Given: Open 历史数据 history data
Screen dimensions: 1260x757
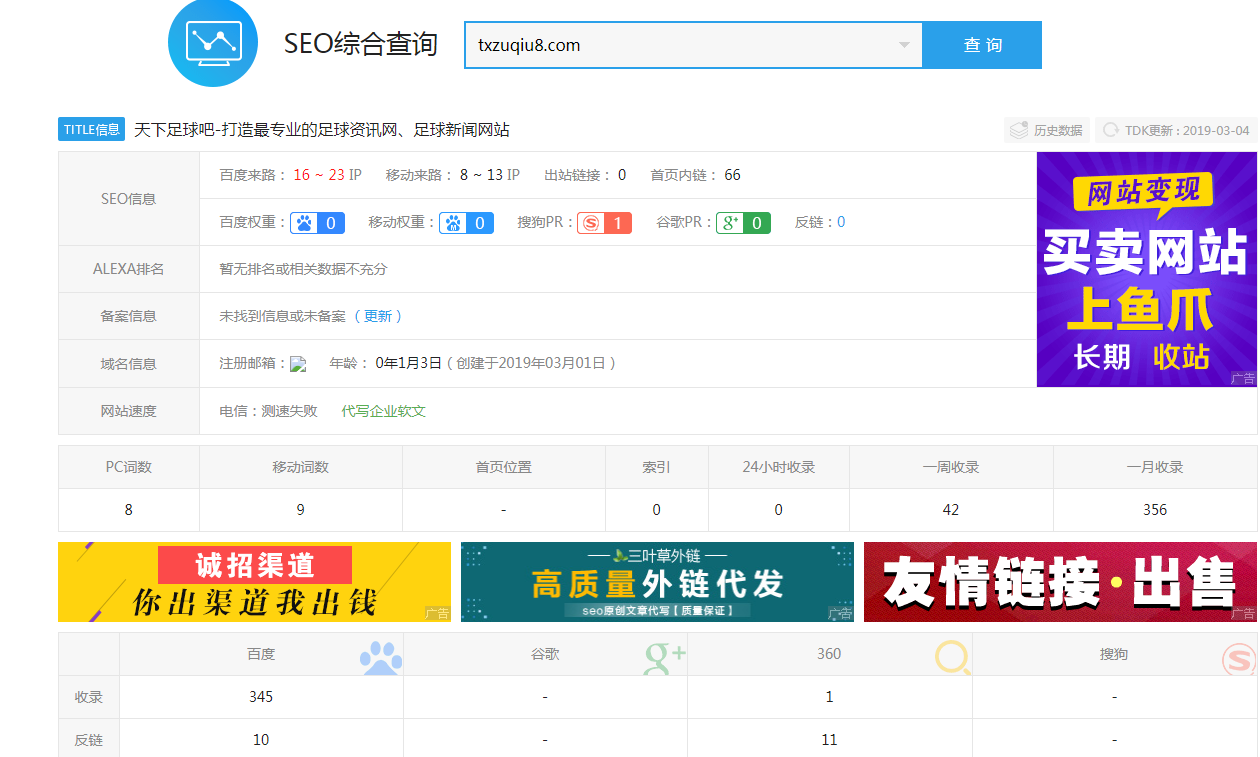Looking at the screenshot, I should tap(1047, 130).
